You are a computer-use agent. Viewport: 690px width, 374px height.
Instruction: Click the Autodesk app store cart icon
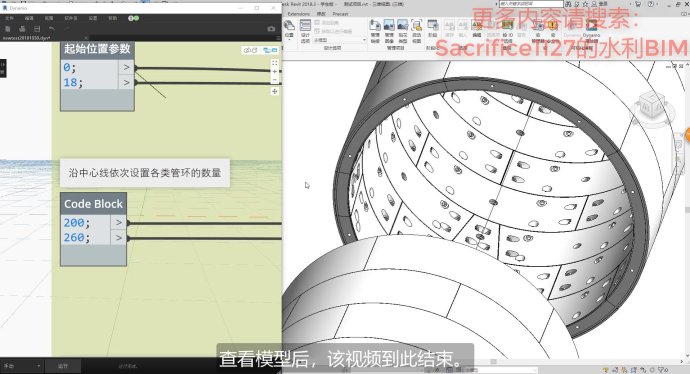(x=638, y=4)
